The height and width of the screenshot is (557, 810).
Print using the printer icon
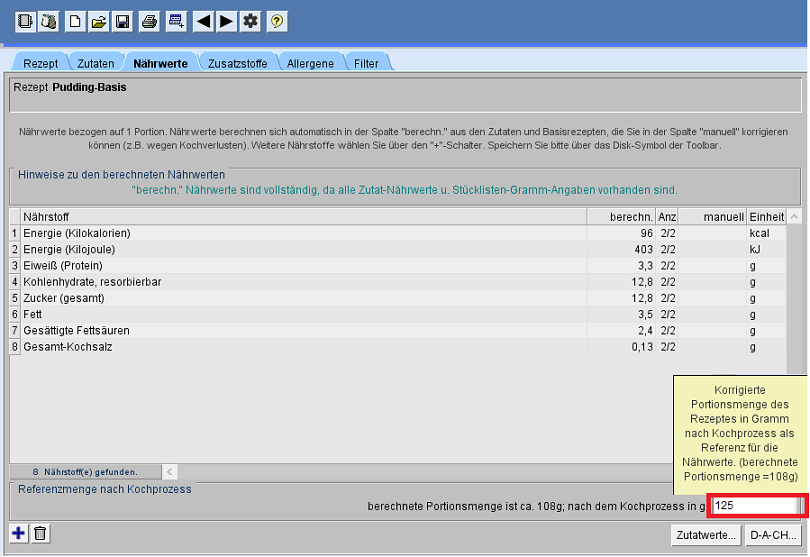(x=149, y=21)
